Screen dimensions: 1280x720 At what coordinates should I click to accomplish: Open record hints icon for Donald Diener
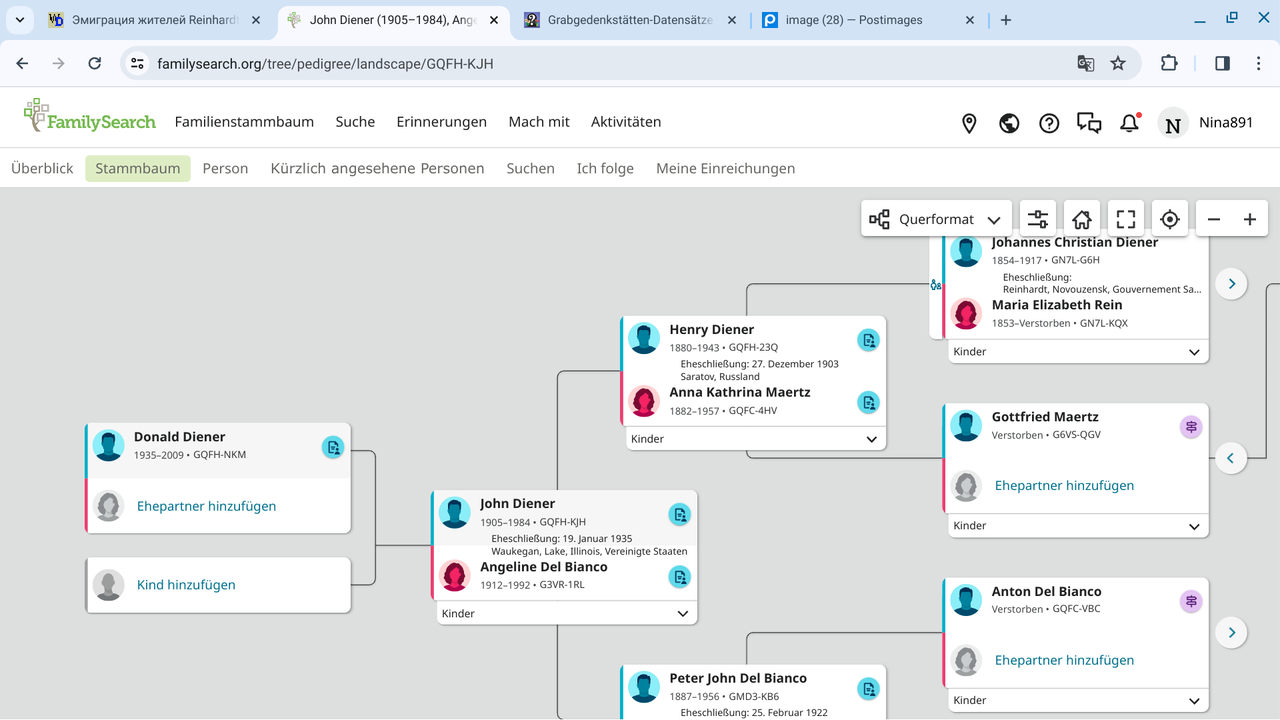point(333,447)
